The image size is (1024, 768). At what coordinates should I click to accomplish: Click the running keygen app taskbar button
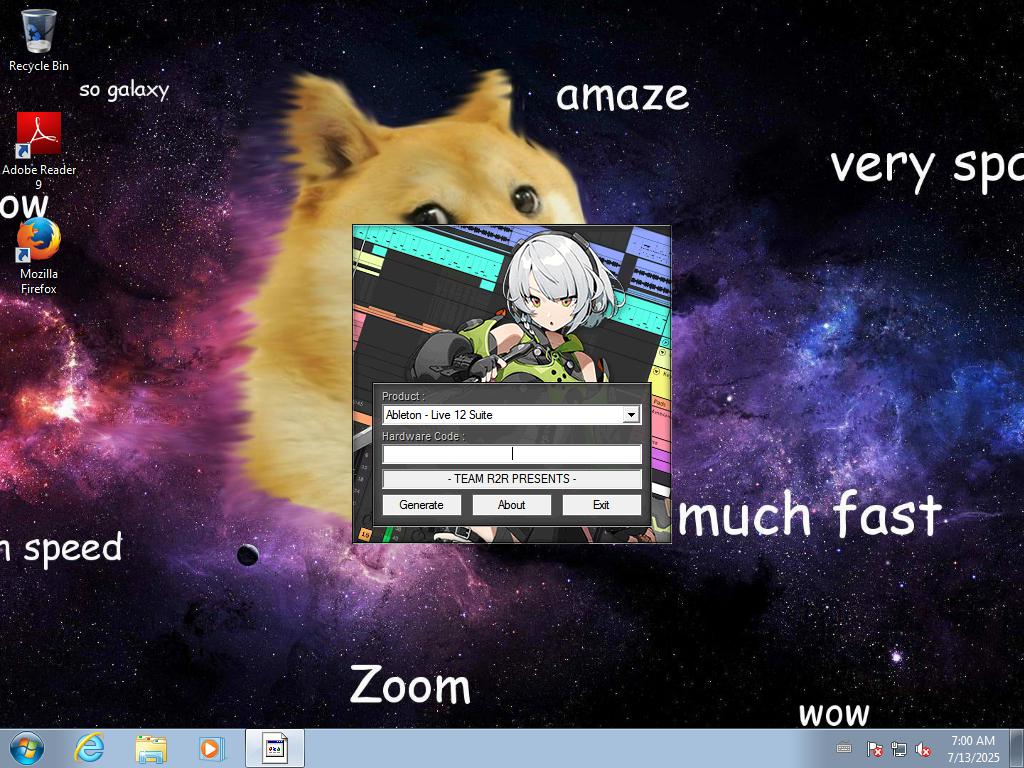[275, 748]
